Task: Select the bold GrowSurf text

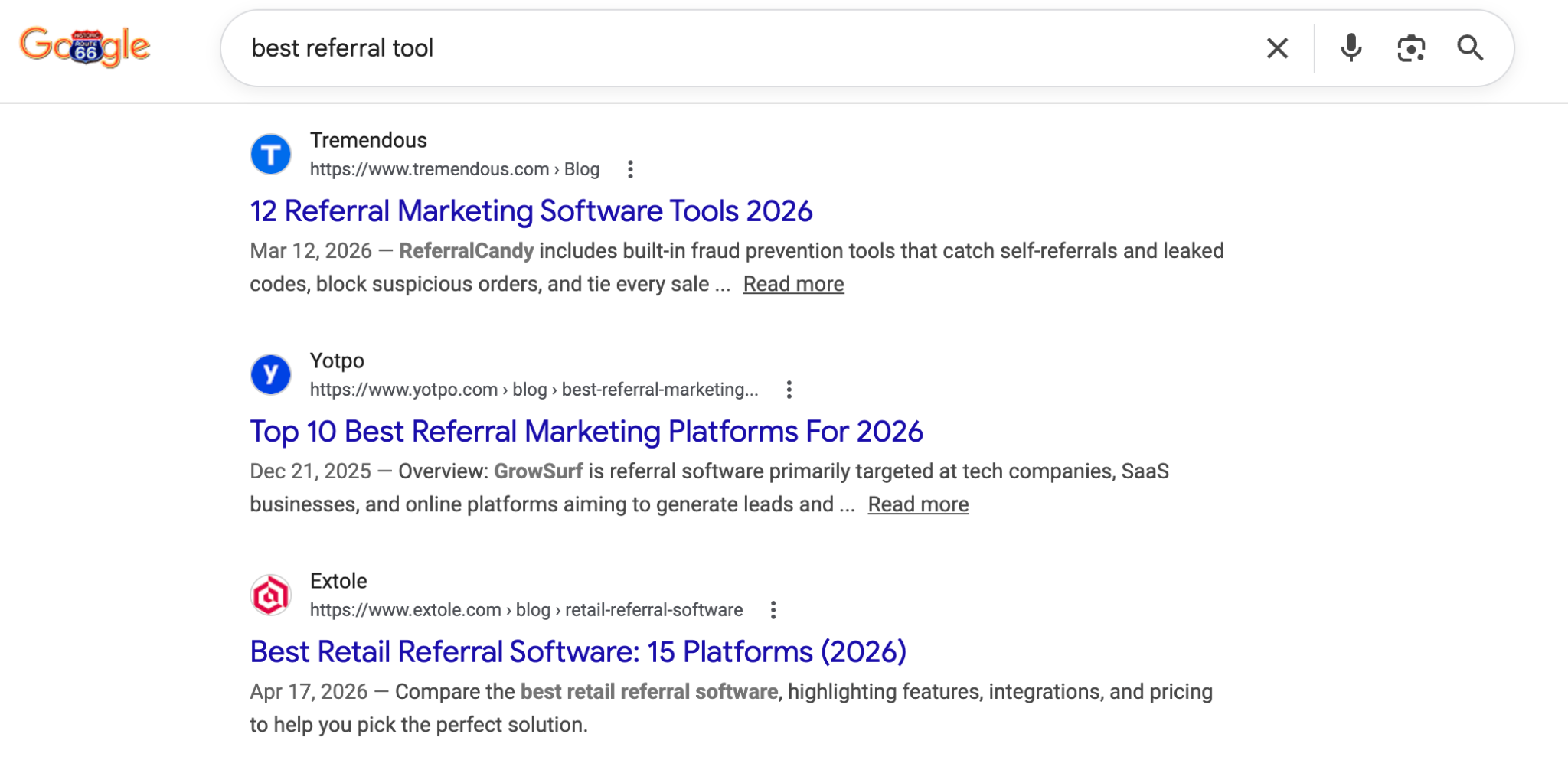Action: 538,471
